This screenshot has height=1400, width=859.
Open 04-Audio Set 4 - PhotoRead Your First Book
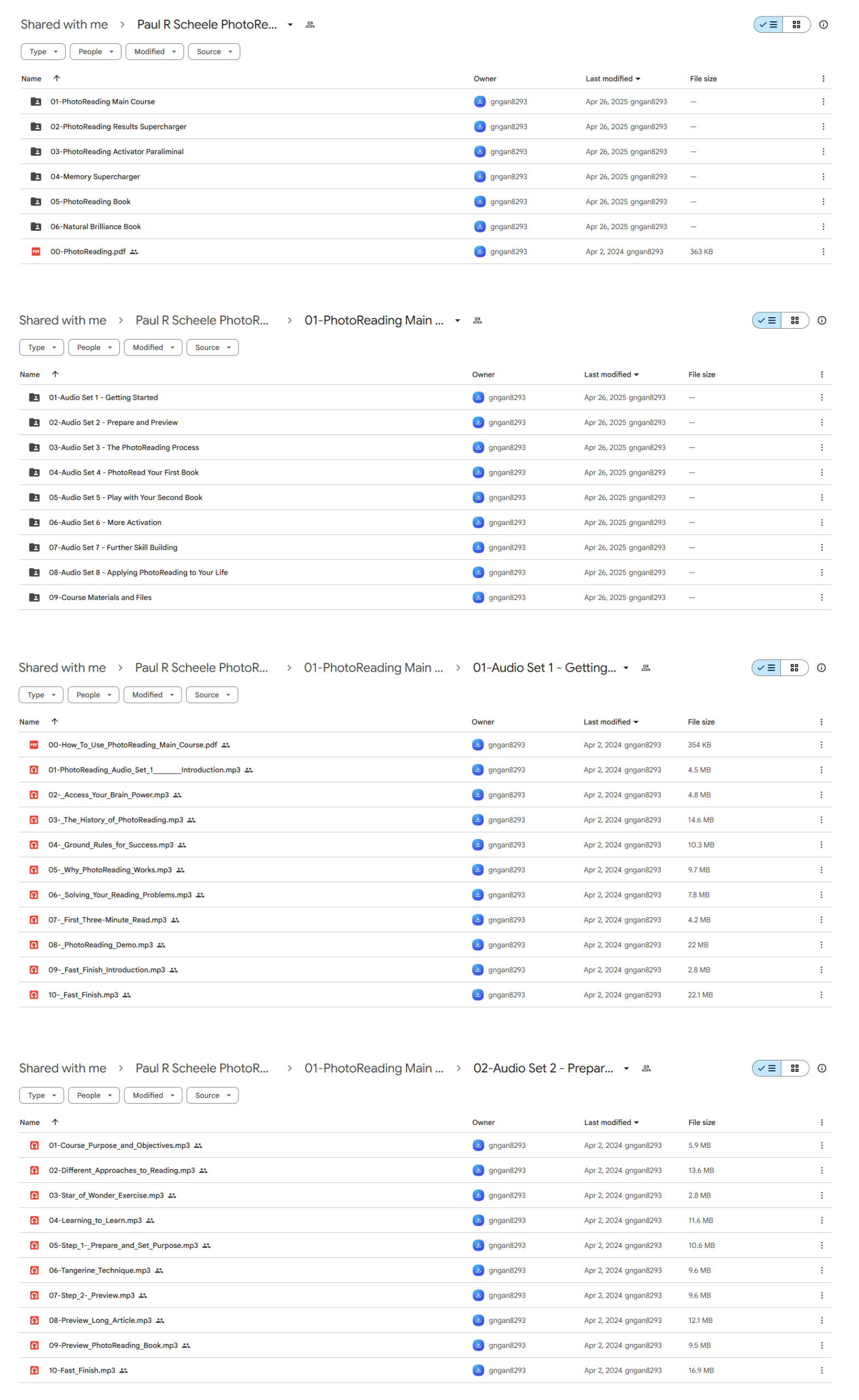[x=124, y=472]
